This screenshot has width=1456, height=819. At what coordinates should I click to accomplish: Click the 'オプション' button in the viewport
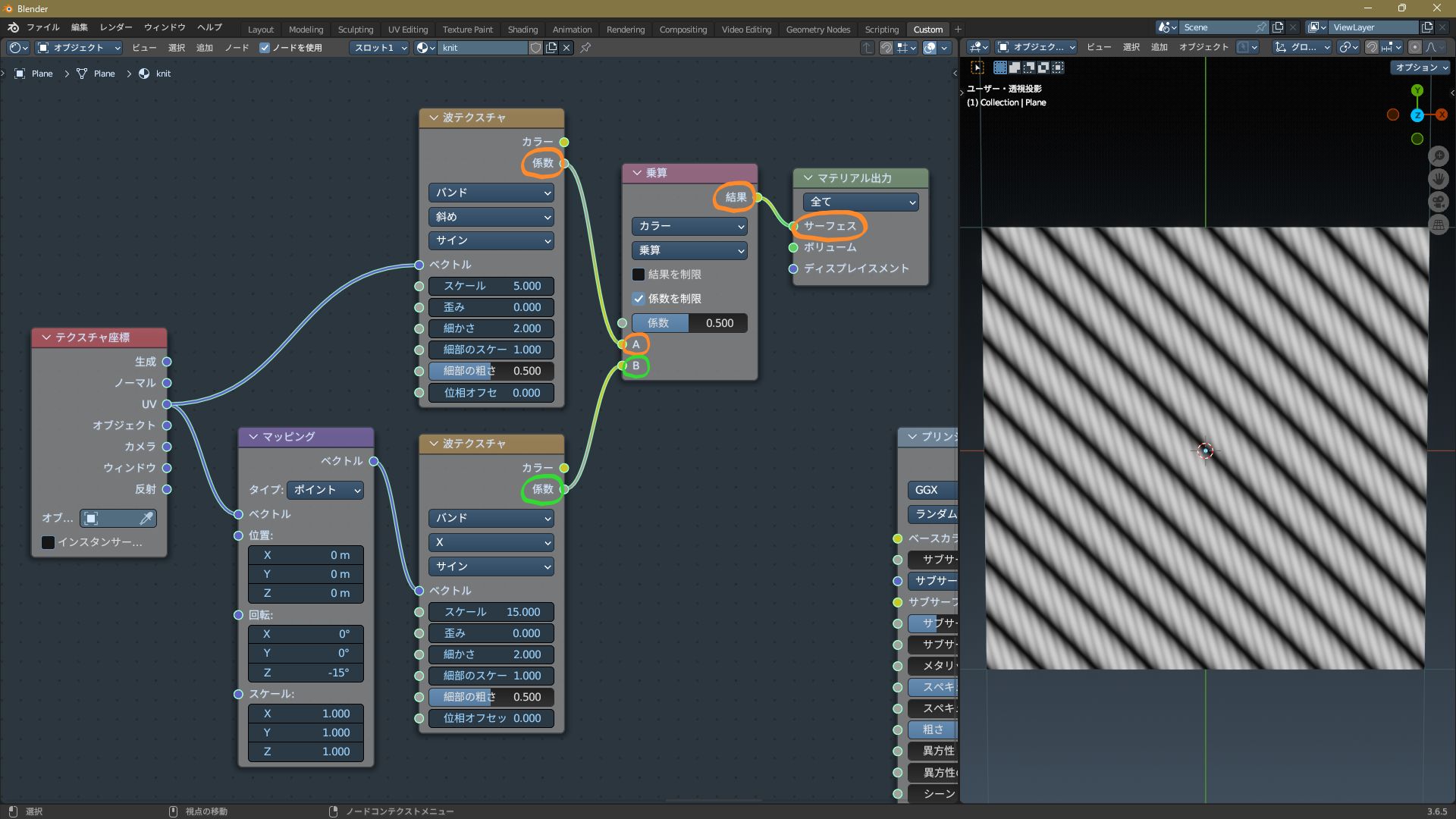tap(1420, 67)
